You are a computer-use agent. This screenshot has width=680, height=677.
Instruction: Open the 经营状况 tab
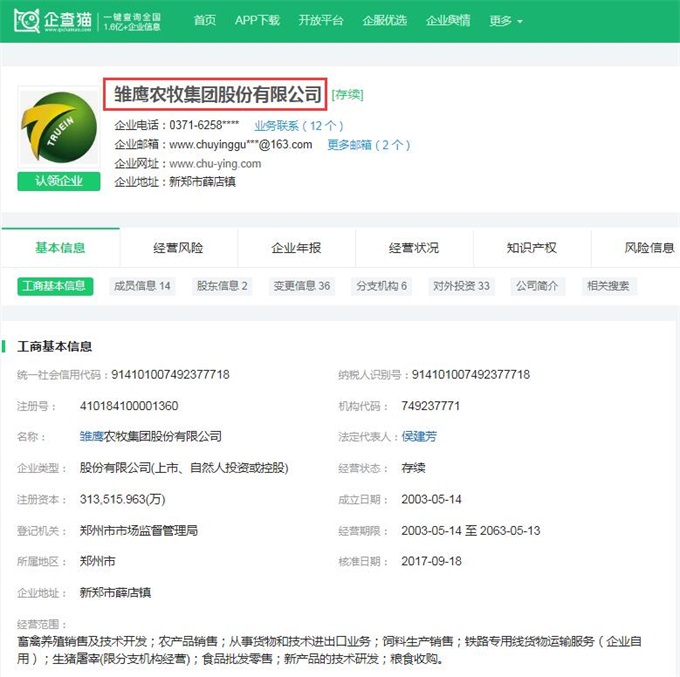click(x=414, y=248)
